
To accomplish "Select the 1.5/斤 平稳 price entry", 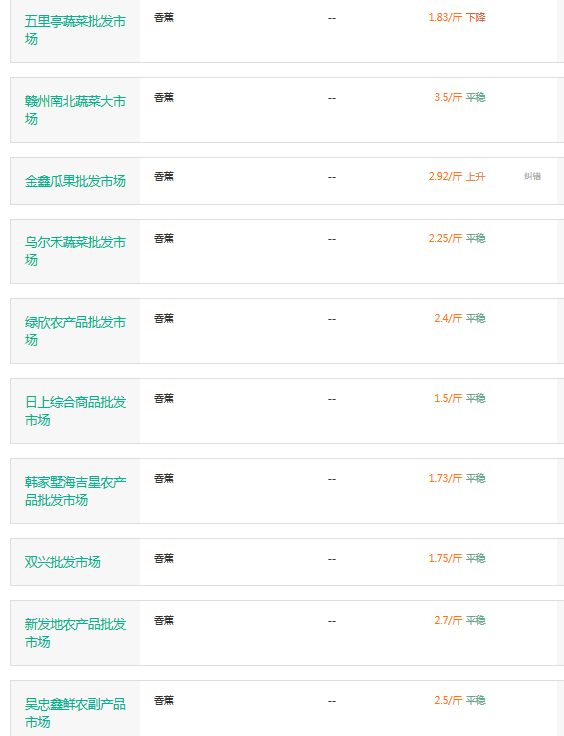I will 460,399.
